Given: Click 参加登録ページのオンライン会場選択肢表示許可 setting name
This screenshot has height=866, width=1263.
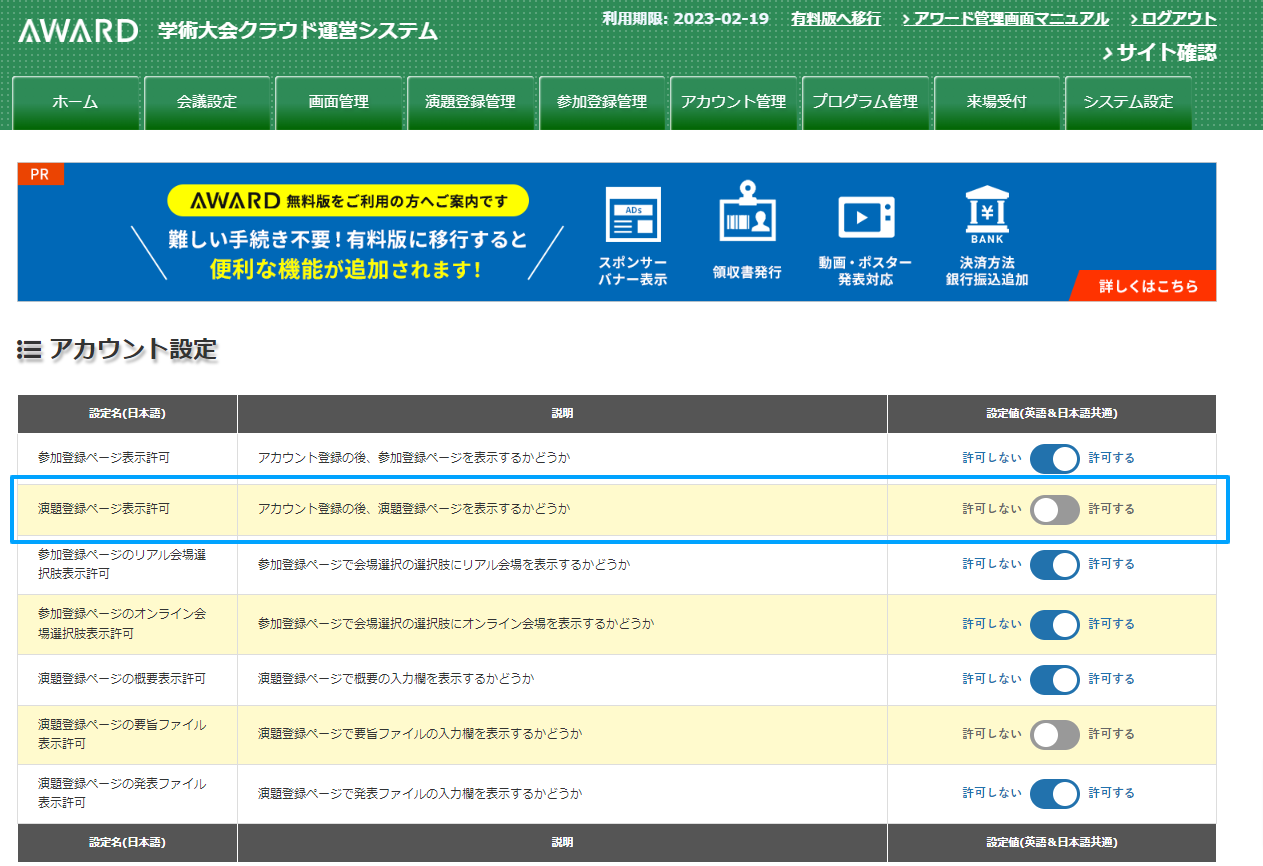Looking at the screenshot, I should click(x=122, y=624).
